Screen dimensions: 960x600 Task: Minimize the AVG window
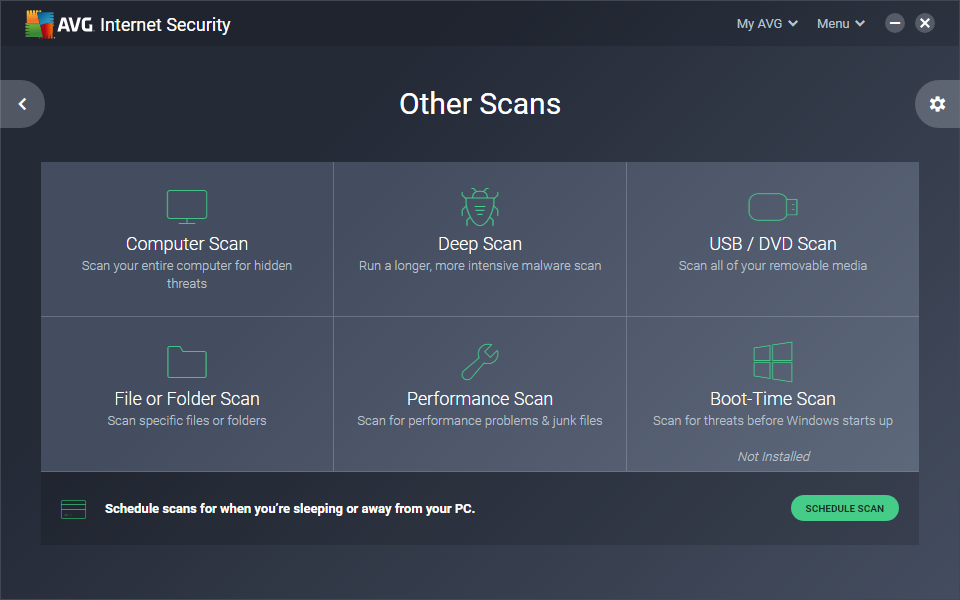(894, 23)
